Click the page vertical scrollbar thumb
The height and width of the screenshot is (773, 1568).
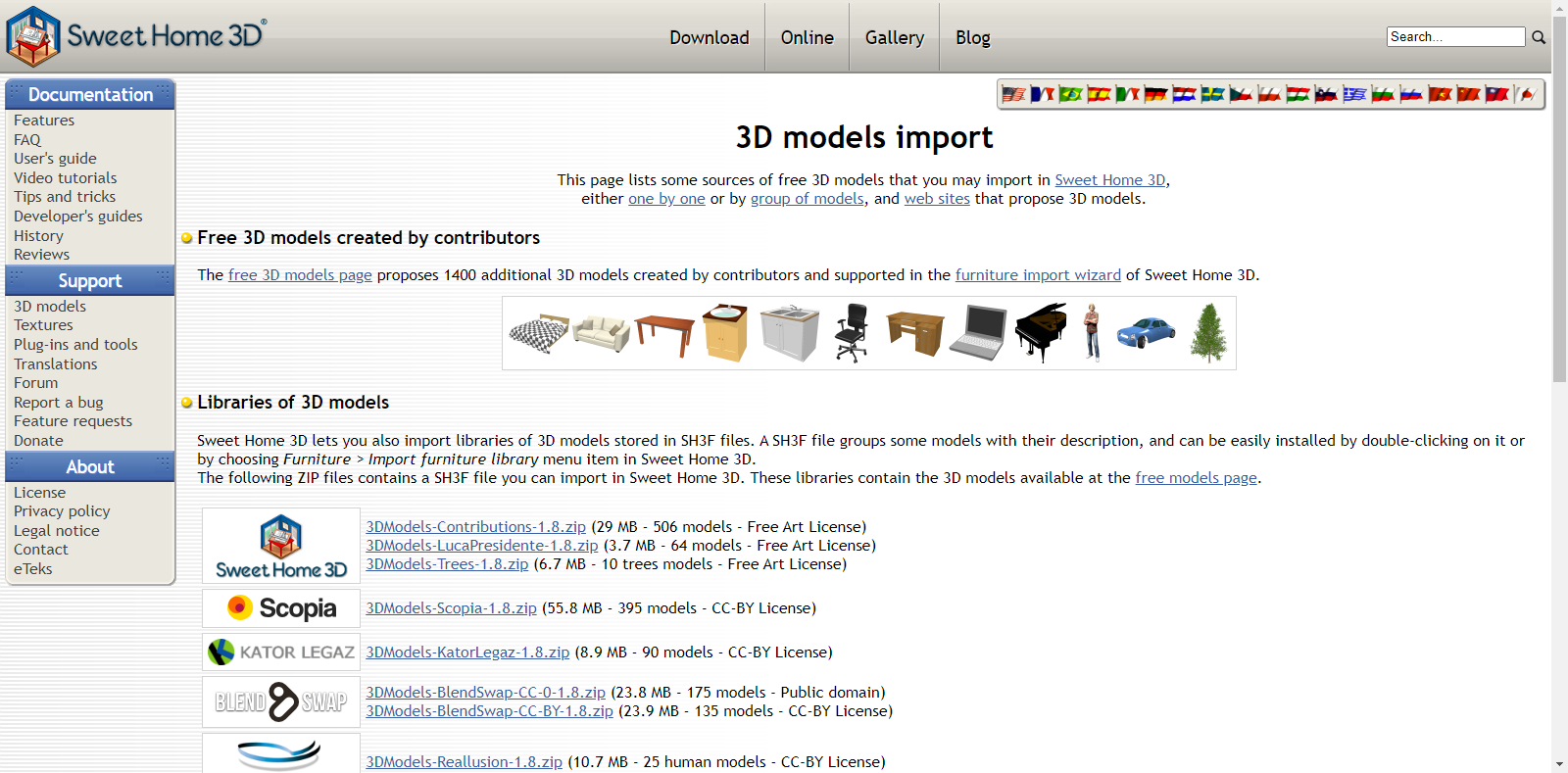pyautogui.click(x=1560, y=201)
